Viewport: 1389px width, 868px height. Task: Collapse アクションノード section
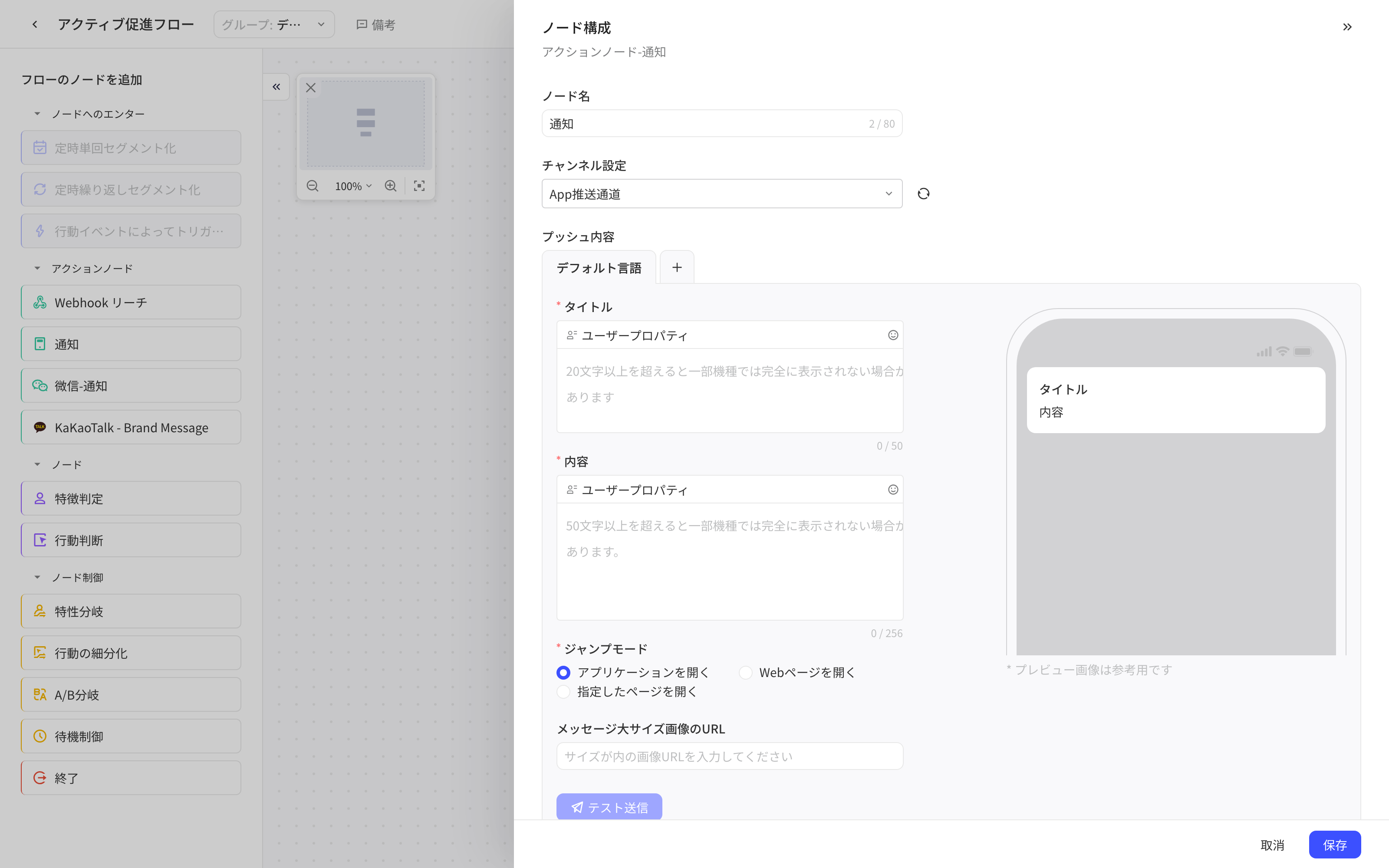coord(37,268)
